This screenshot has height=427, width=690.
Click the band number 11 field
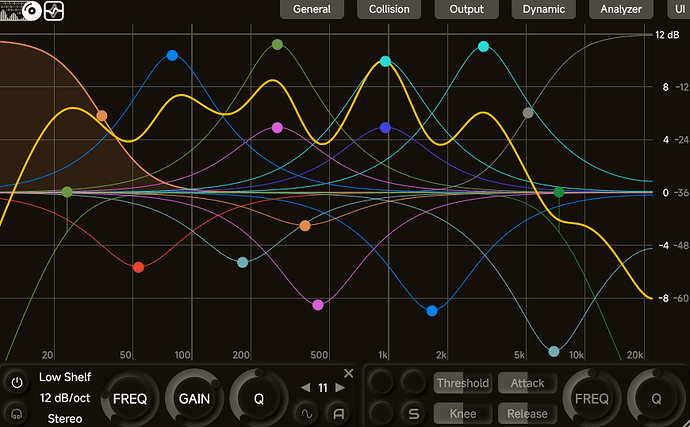[x=323, y=388]
